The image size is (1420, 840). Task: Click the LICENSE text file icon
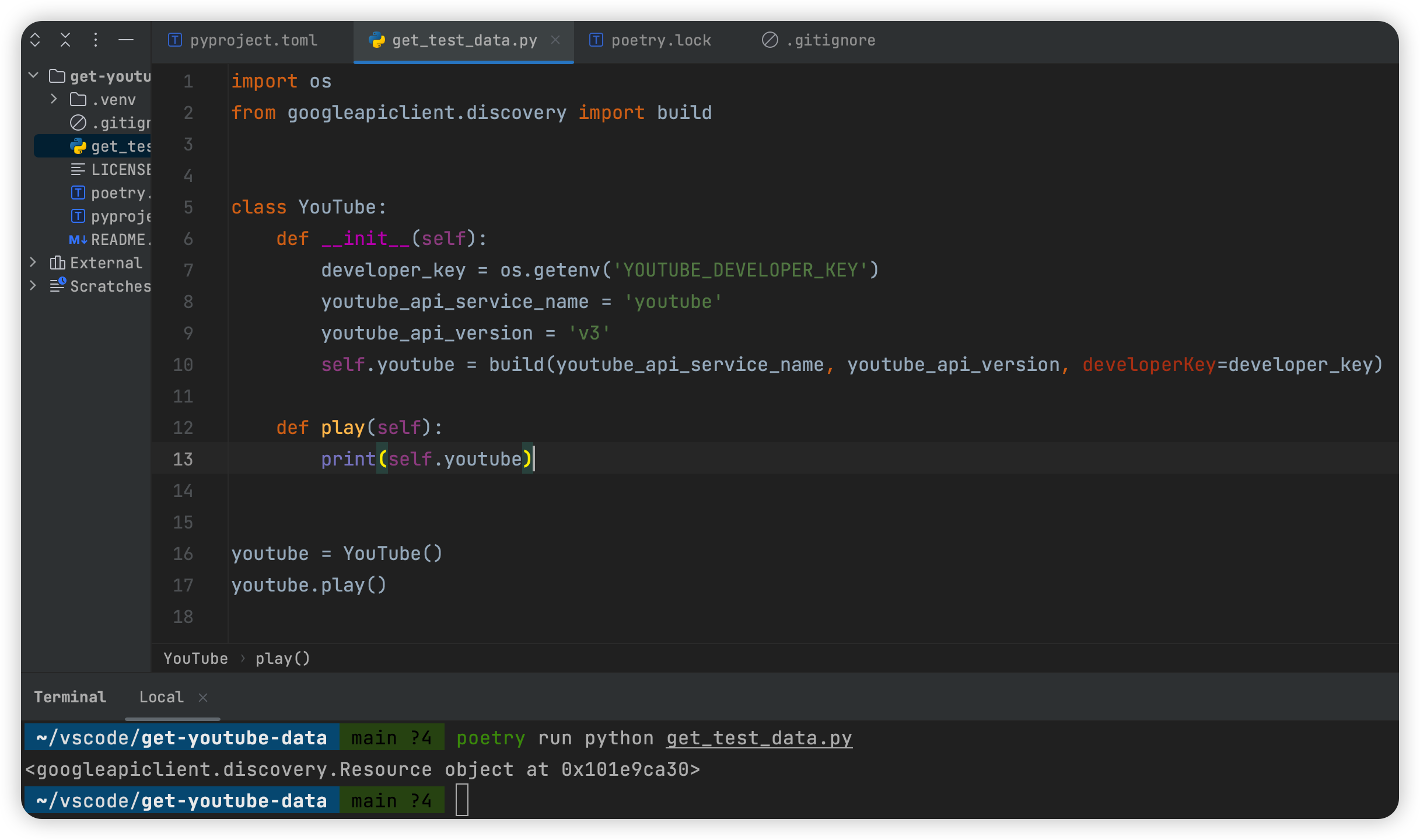[78, 170]
